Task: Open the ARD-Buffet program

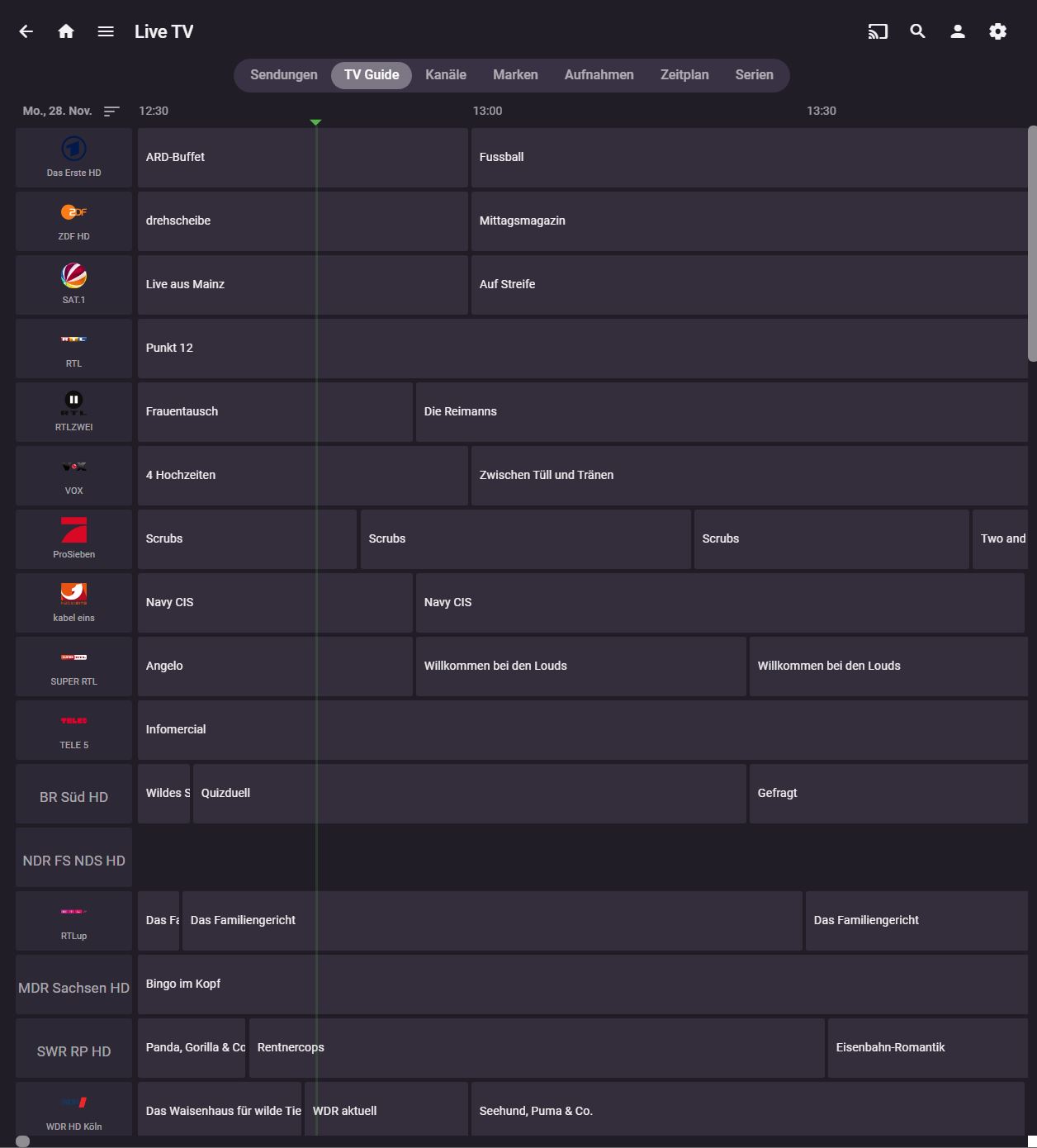Action: 303,157
